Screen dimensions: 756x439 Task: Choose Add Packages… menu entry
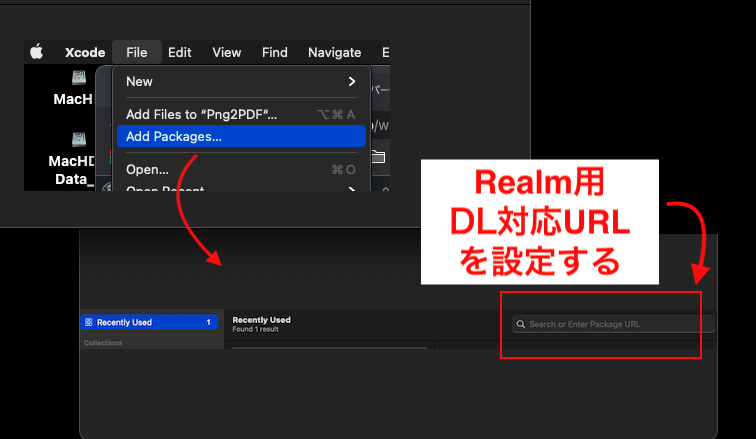(241, 136)
